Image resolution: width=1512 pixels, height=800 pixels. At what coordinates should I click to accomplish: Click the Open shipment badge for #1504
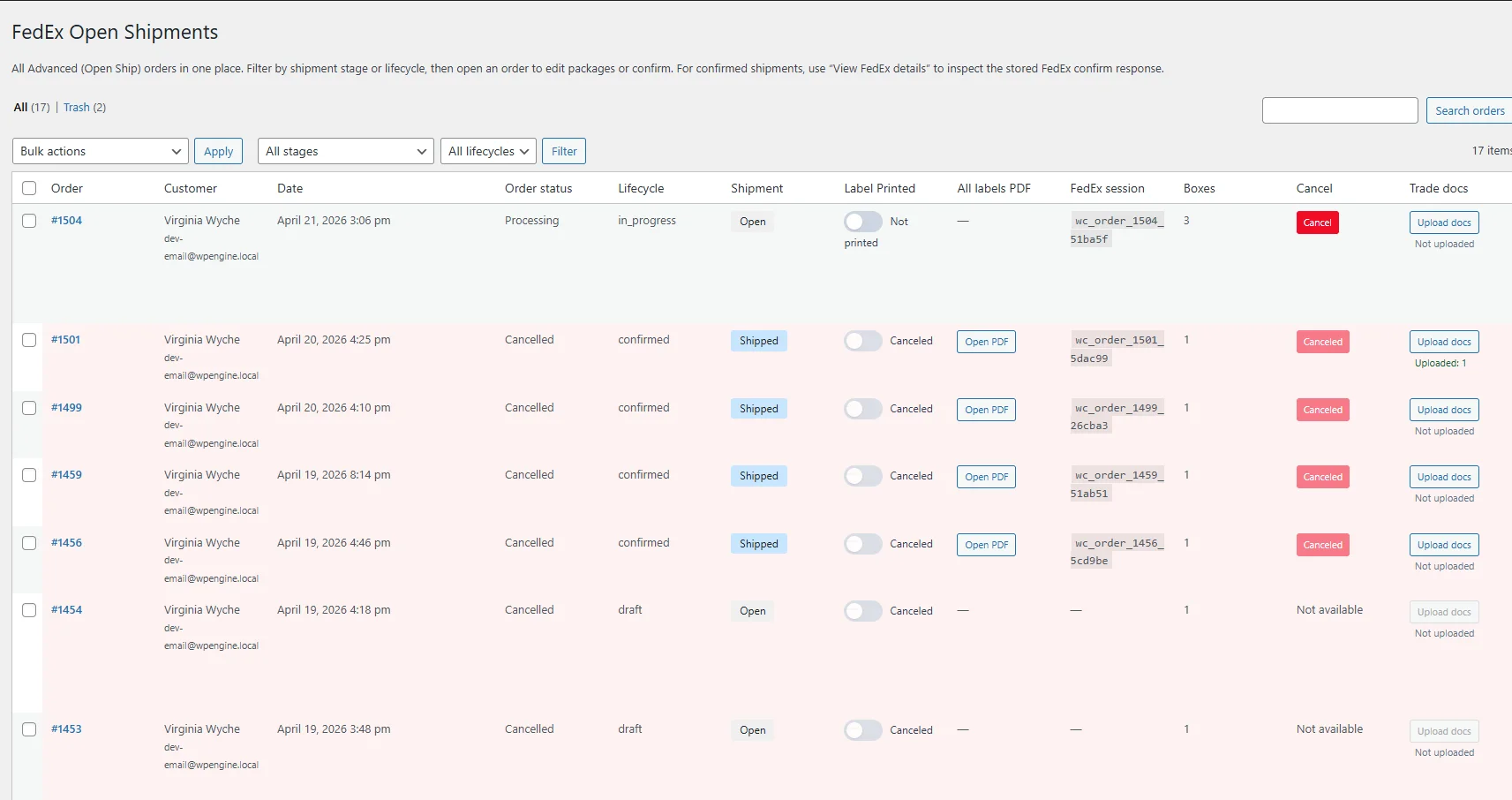pos(753,222)
